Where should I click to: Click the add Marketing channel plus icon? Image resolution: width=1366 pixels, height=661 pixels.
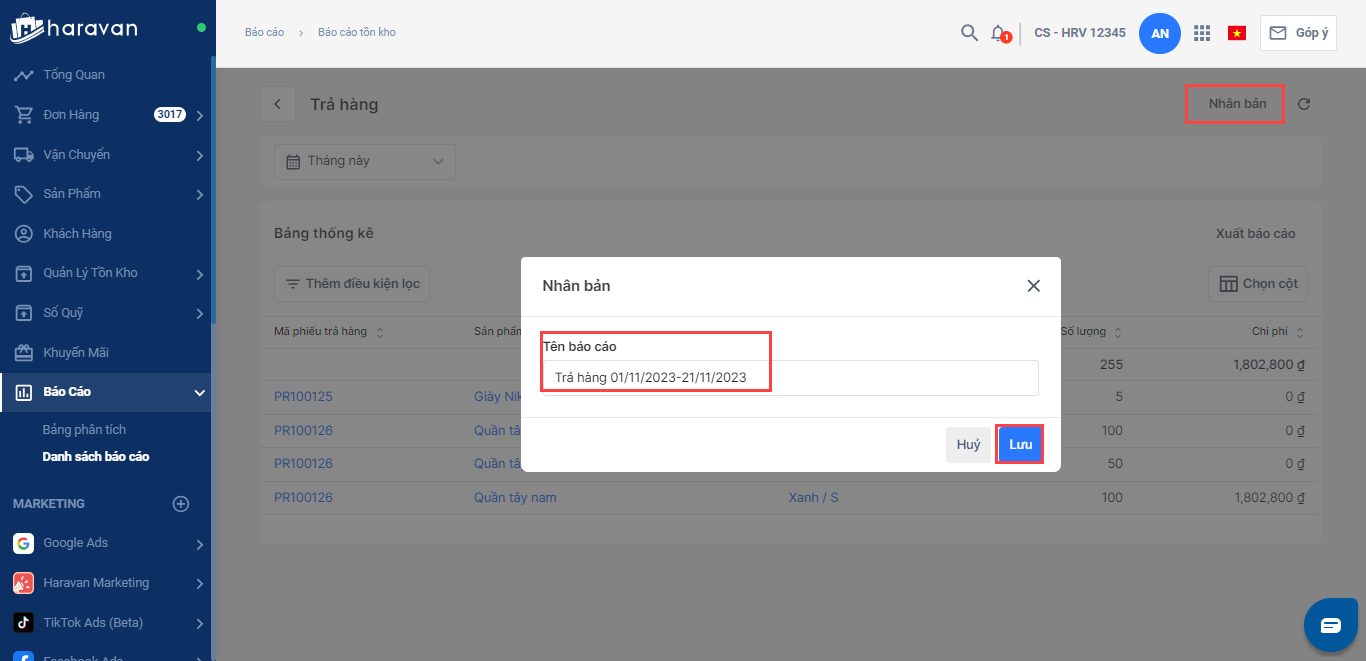181,504
